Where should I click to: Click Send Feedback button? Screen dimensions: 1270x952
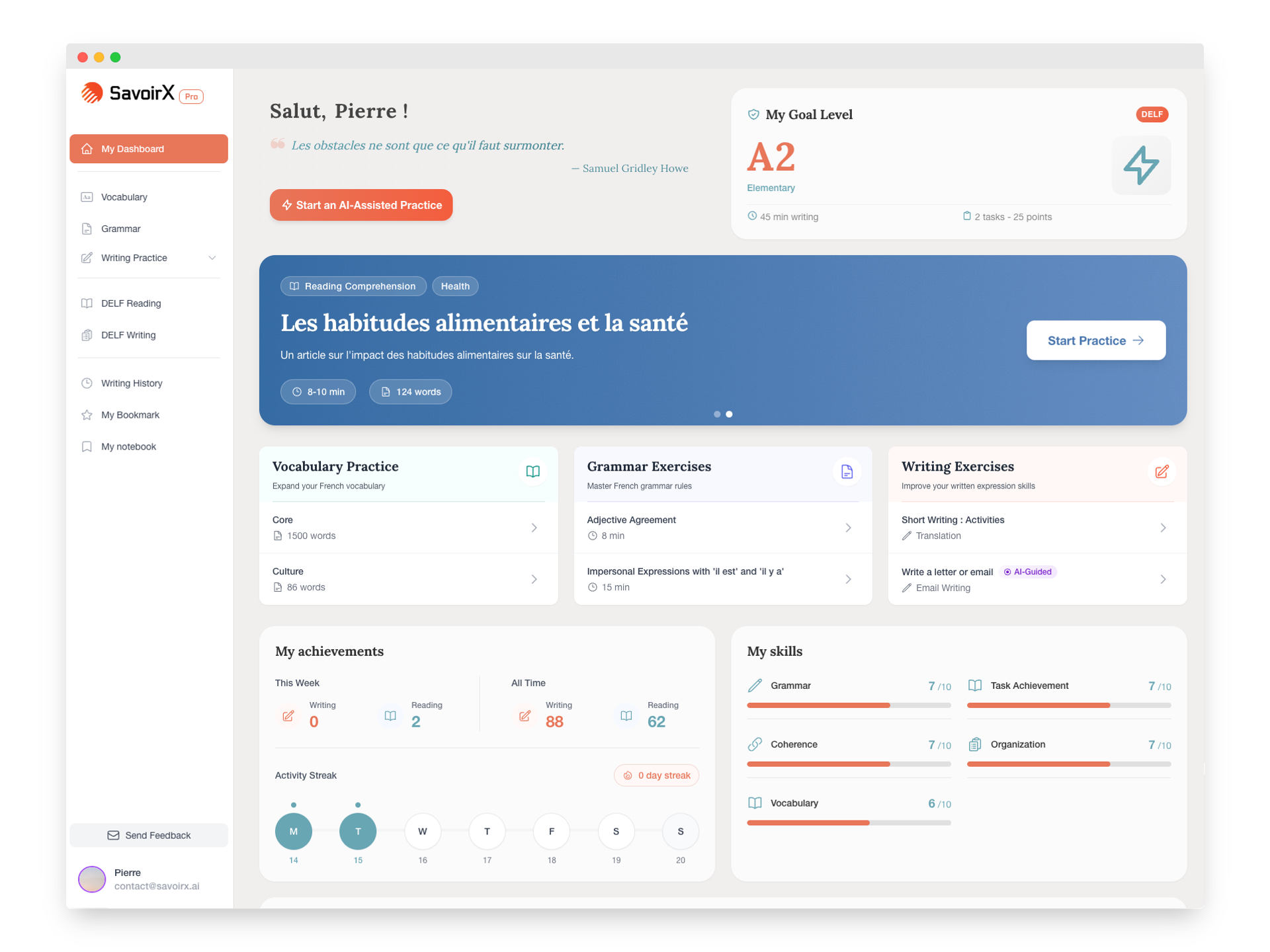(149, 836)
